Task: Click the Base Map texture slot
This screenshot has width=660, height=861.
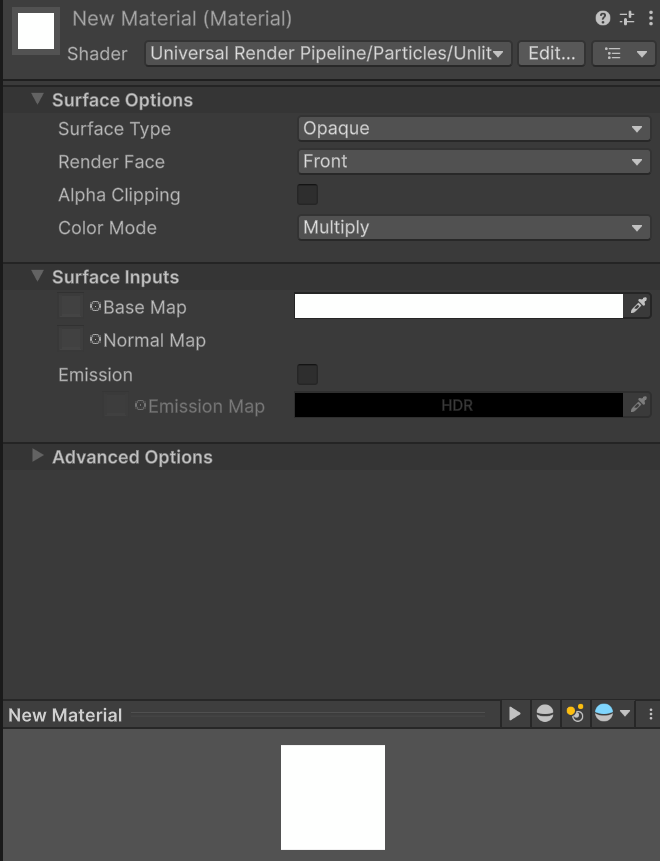Action: pyautogui.click(x=71, y=306)
